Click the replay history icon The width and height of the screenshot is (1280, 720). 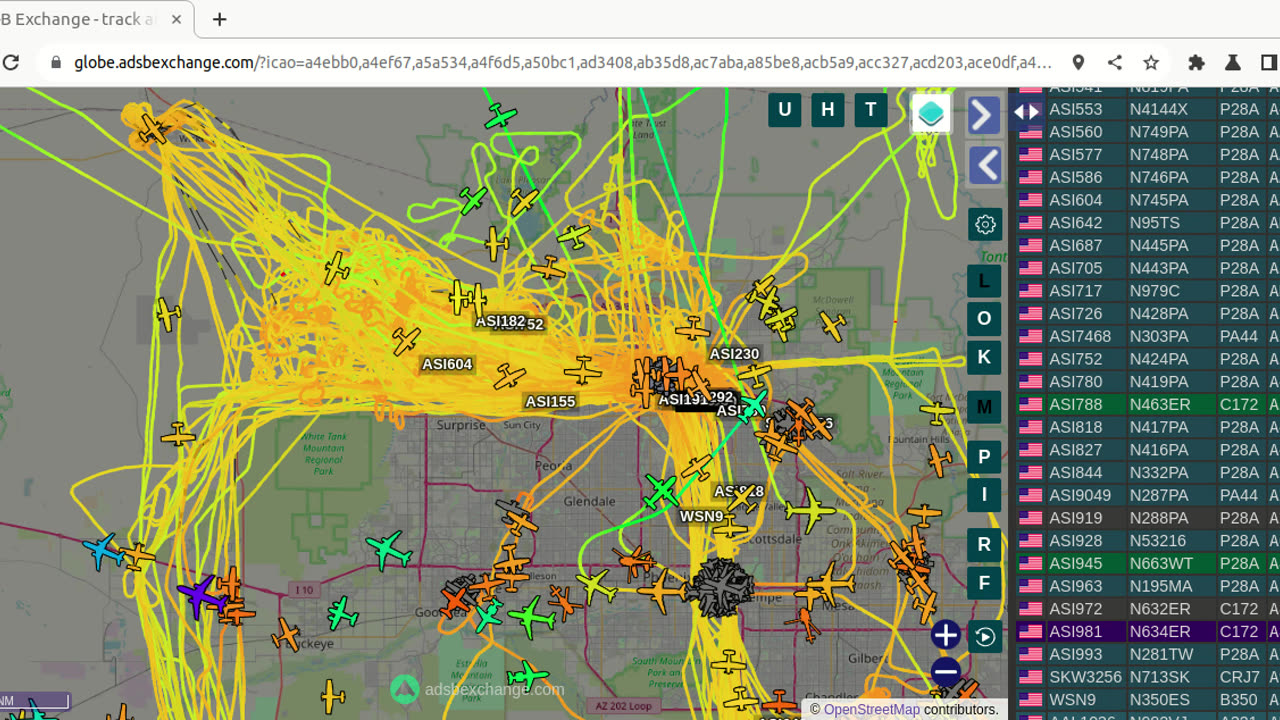coord(985,636)
